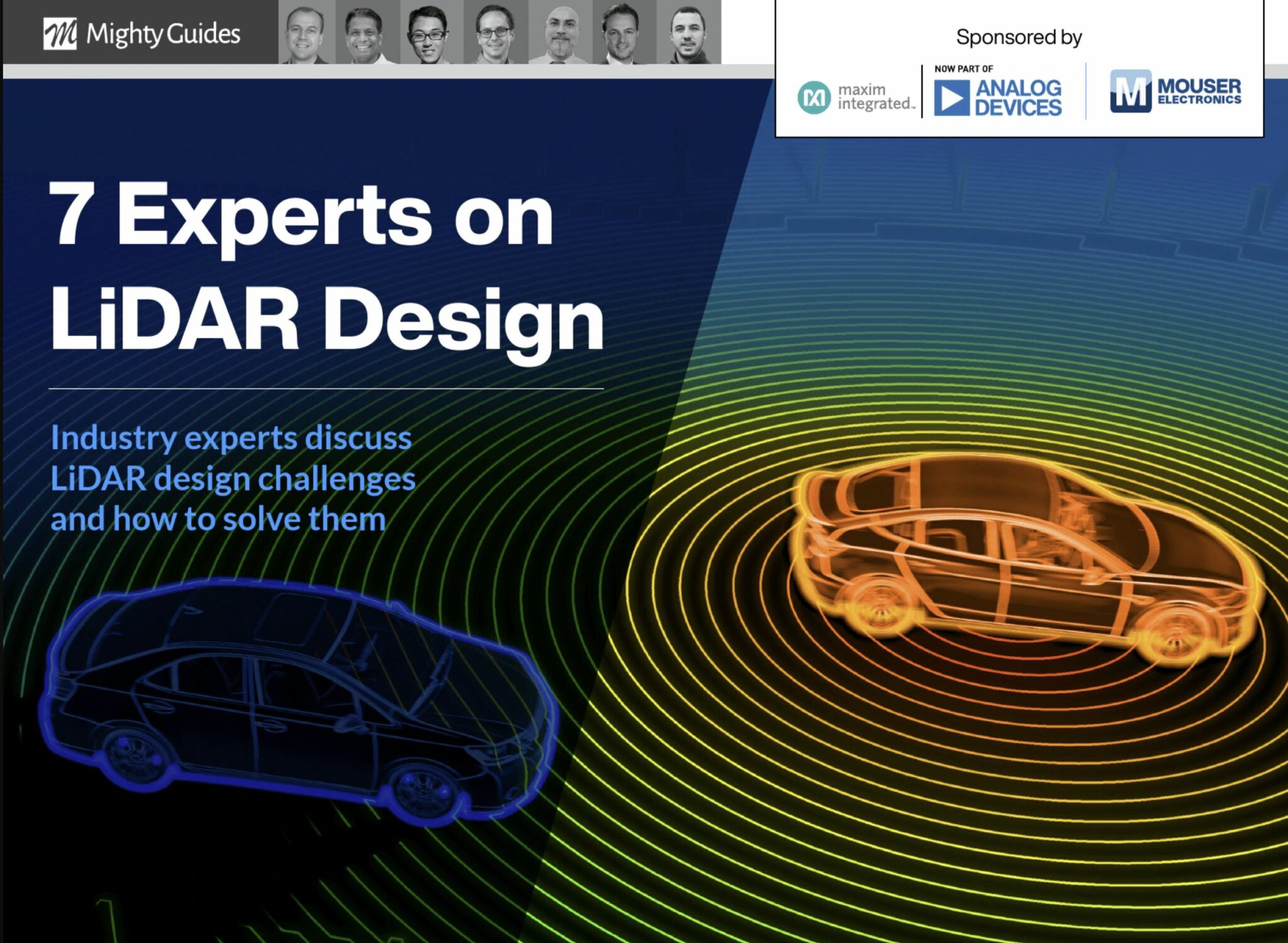Click the blue wireframe car illustration
The image size is (1288, 943).
coord(299,701)
